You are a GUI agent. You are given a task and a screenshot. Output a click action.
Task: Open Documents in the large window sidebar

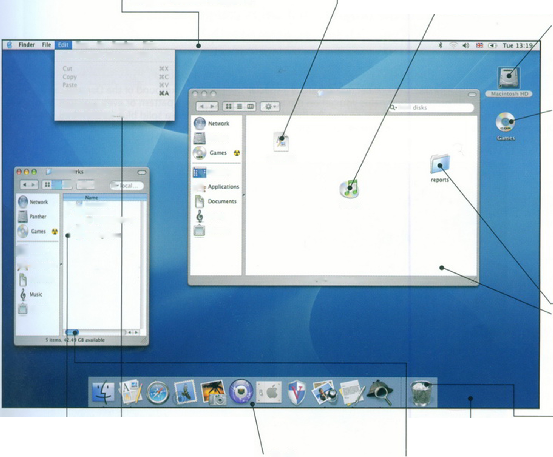[x=217, y=201]
